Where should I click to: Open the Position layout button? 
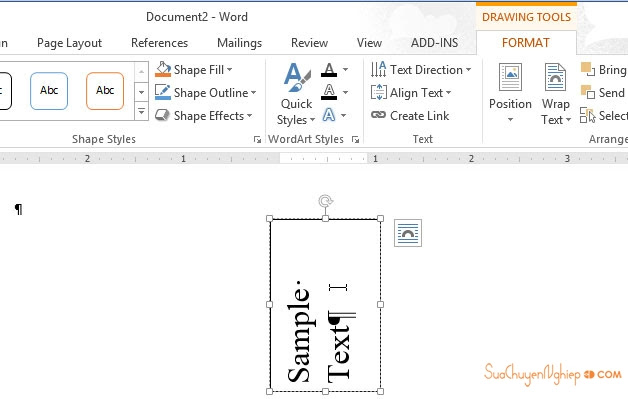tap(510, 94)
